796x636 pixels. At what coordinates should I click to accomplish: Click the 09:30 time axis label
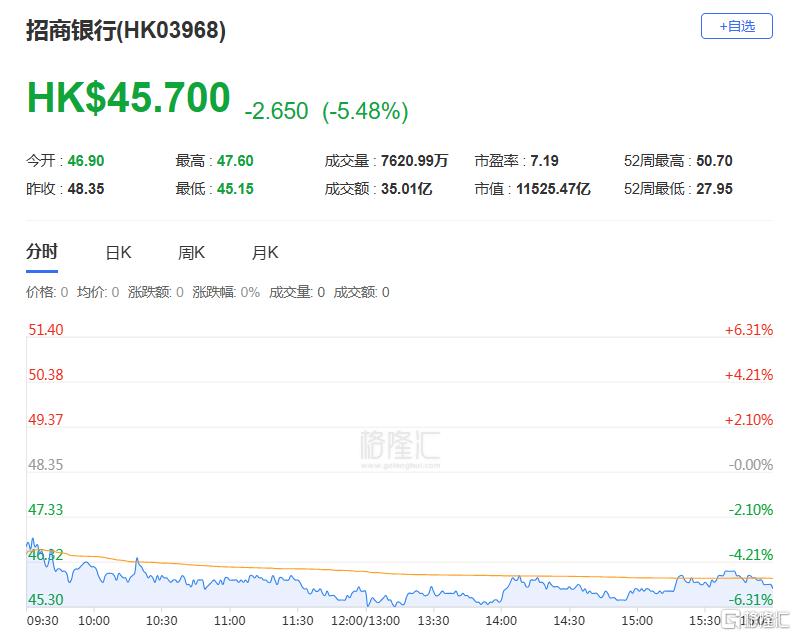pyautogui.click(x=43, y=621)
